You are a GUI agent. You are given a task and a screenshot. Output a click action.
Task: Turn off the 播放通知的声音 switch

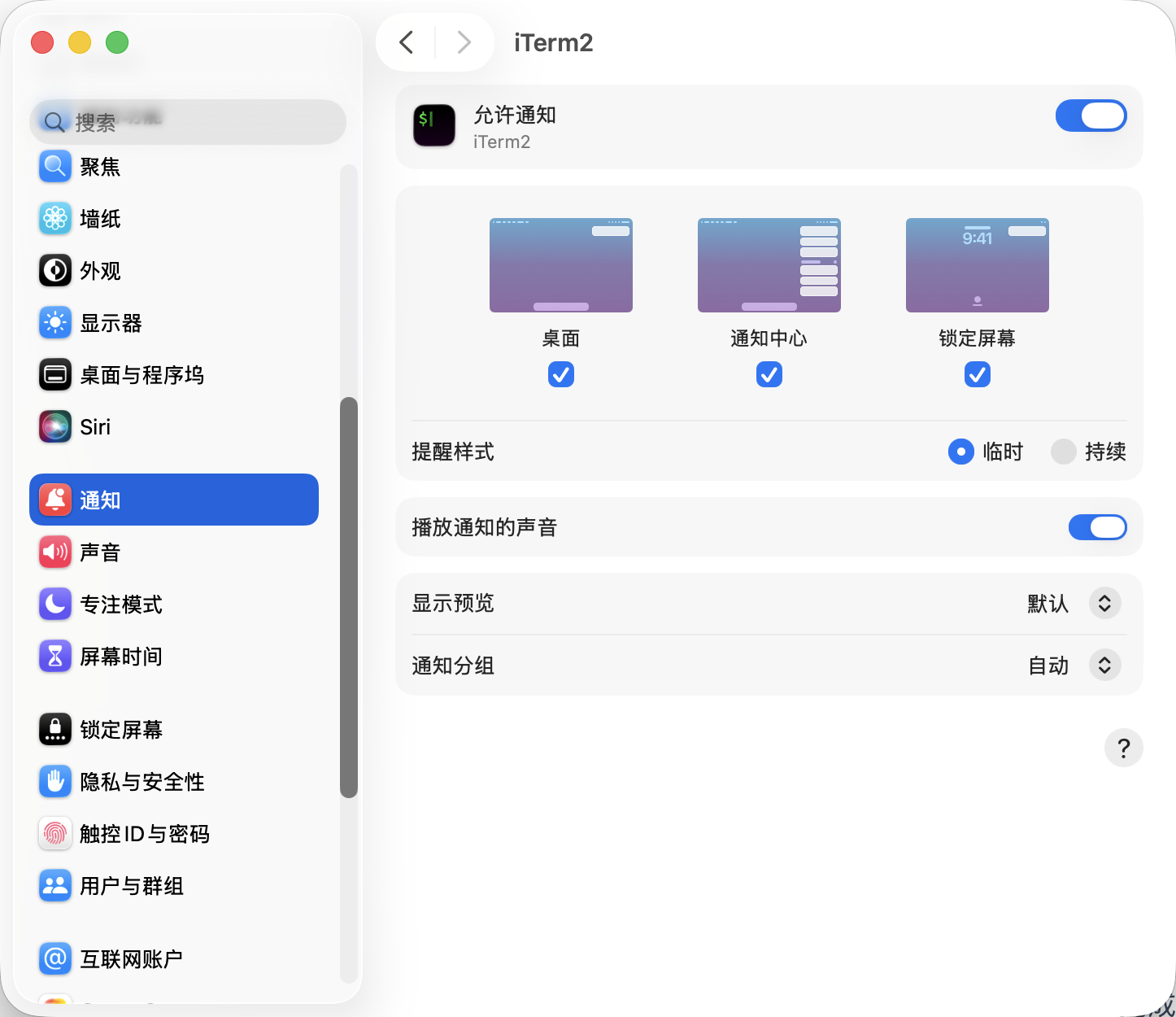coord(1097,527)
